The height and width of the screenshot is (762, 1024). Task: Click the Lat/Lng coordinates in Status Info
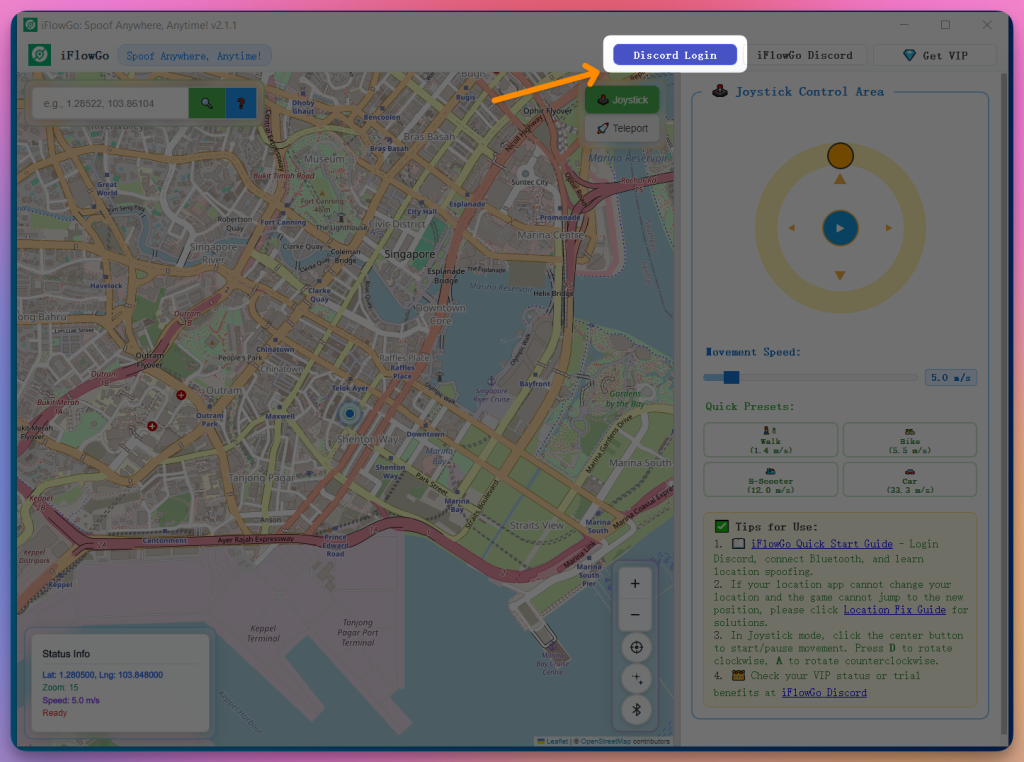[103, 675]
